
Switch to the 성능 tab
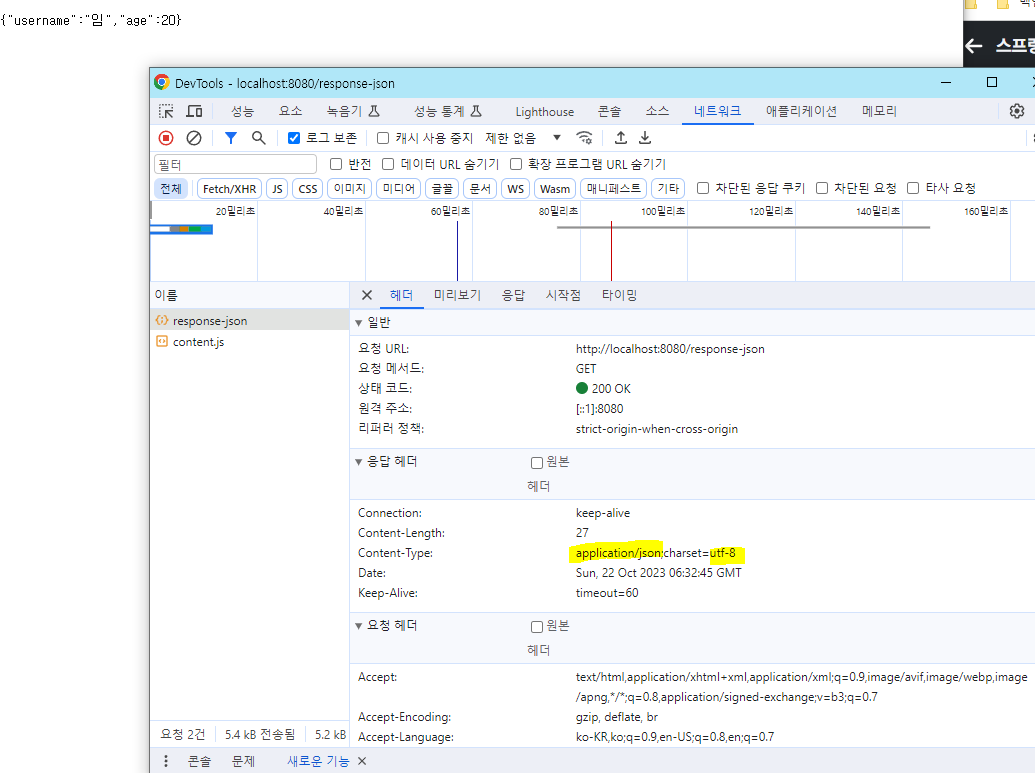tap(242, 112)
